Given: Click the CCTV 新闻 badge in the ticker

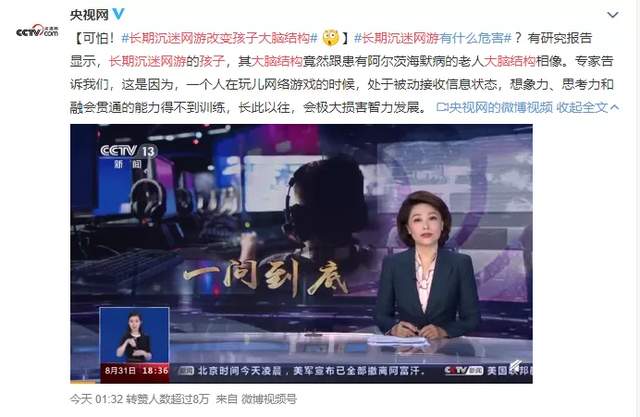Looking at the screenshot, I should [463, 370].
